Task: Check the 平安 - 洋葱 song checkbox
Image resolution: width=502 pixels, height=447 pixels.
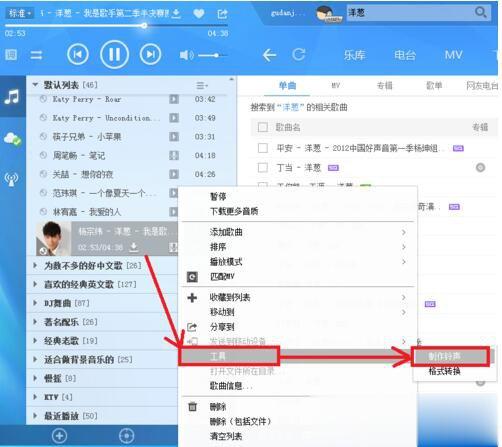Action: (x=263, y=148)
